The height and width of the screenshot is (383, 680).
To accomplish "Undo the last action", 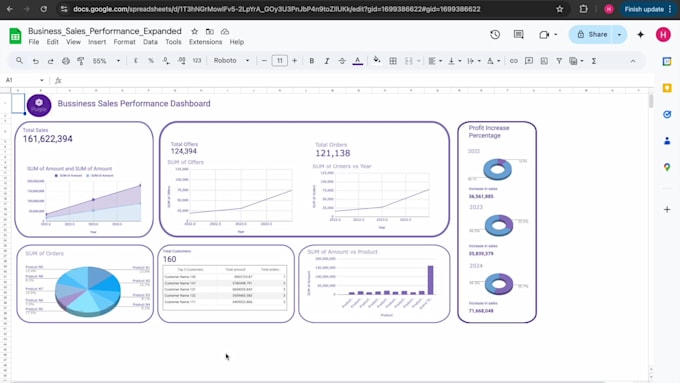I will click(x=36, y=61).
